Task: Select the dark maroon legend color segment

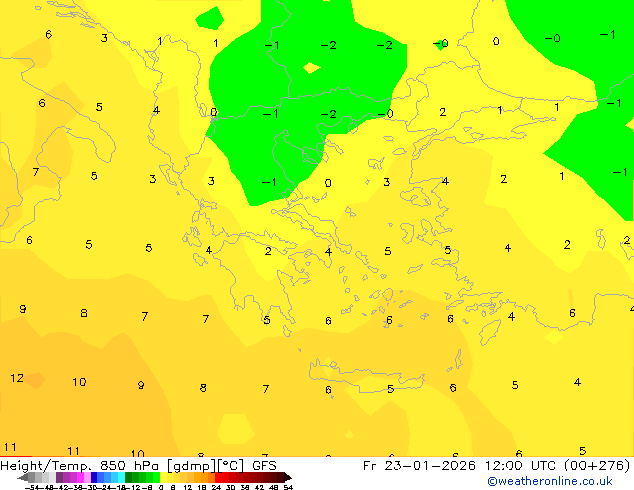Action: (281, 477)
